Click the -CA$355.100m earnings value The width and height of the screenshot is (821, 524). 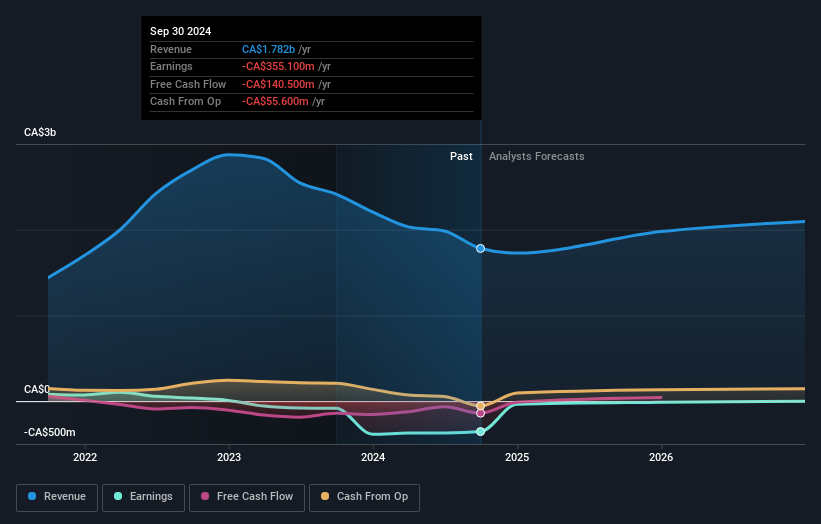(x=278, y=66)
